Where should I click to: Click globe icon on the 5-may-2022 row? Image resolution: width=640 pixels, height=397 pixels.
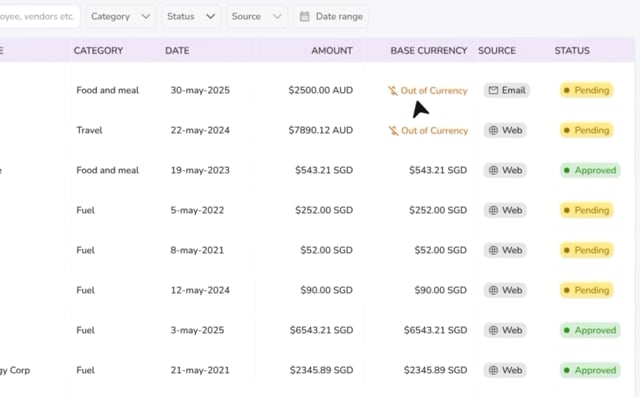(493, 210)
